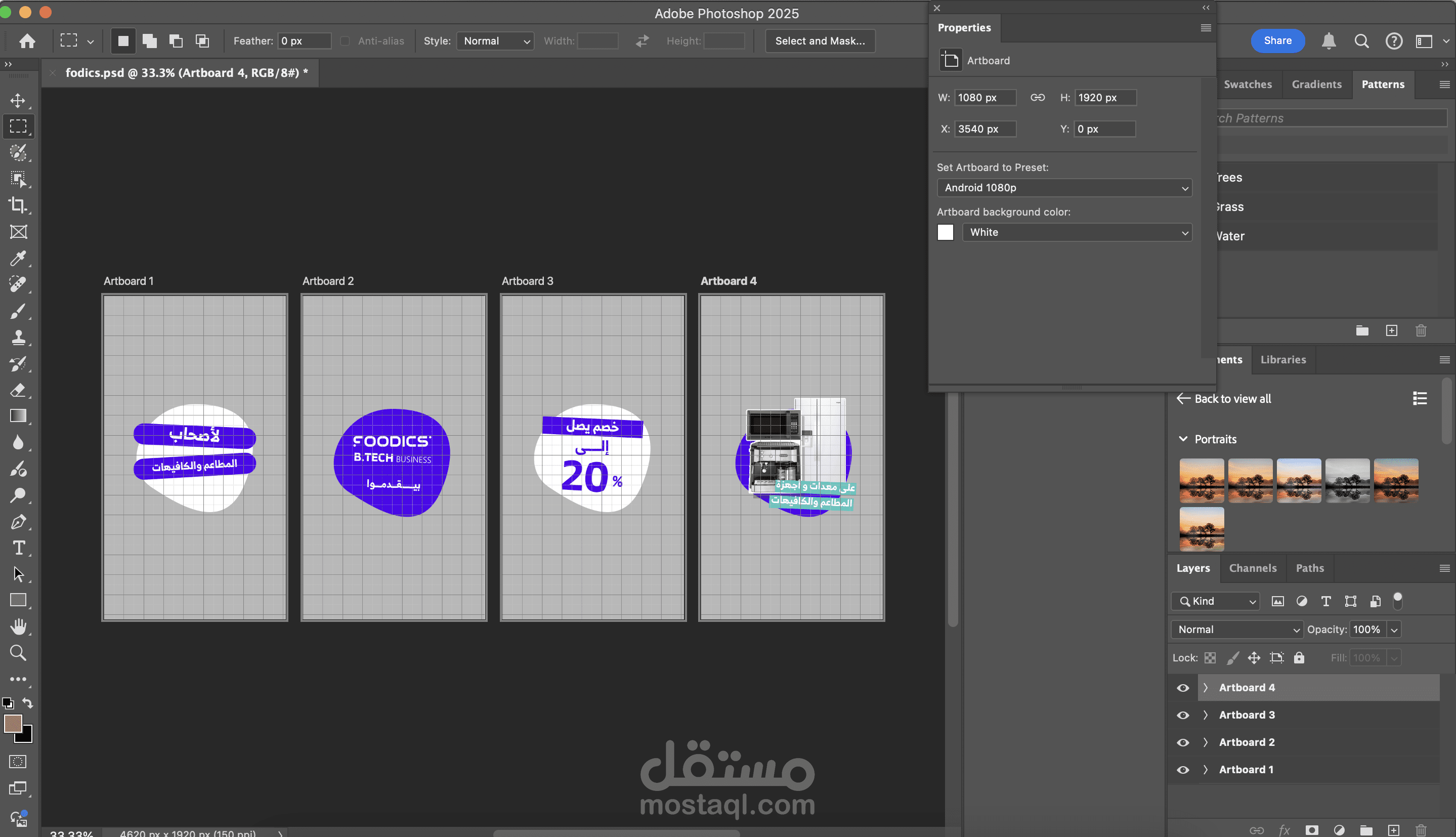Expand the Artboard 2 layer group
Image resolution: width=1456 pixels, height=837 pixels.
pyautogui.click(x=1206, y=742)
